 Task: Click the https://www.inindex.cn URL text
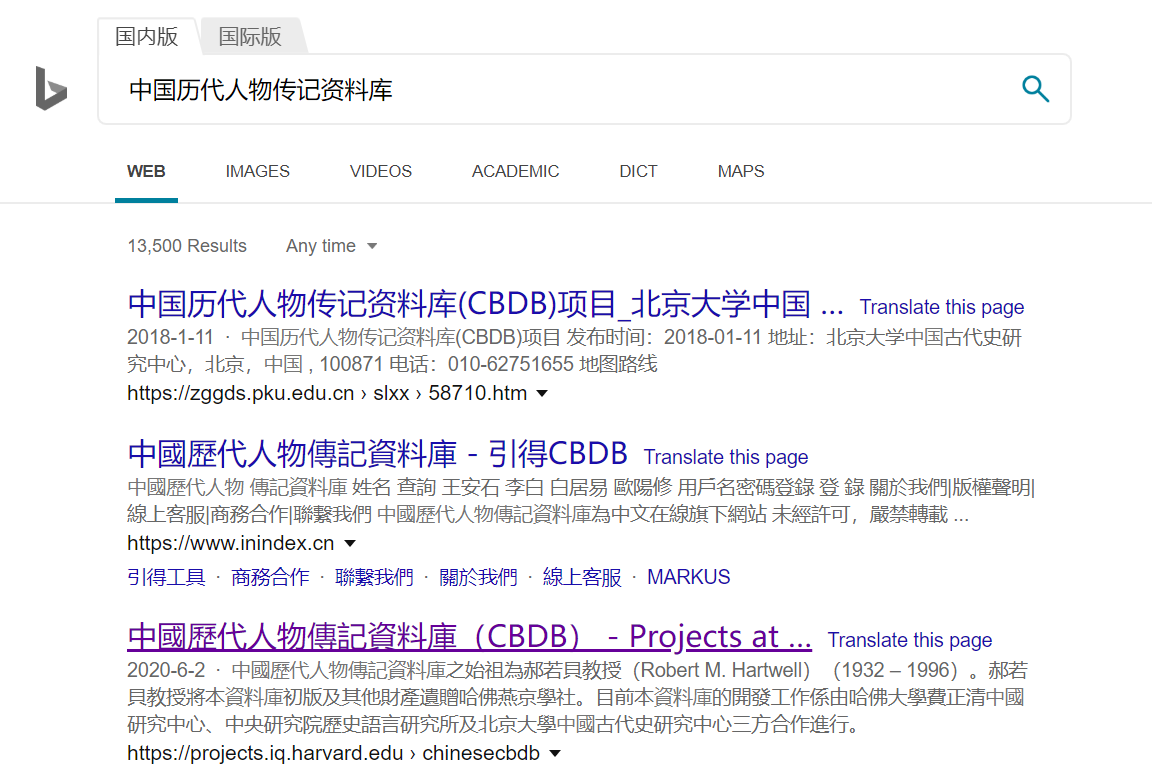click(x=231, y=544)
